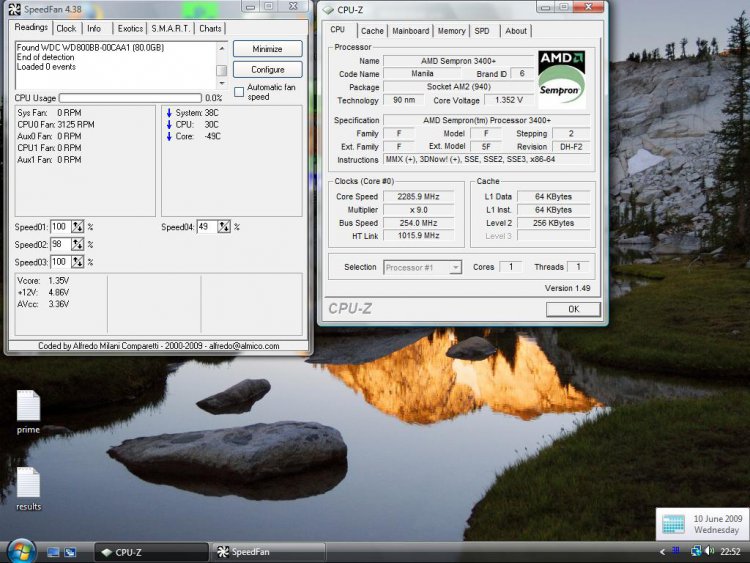
Task: Click the SpeedFan title bar icon
Action: click(x=15, y=9)
